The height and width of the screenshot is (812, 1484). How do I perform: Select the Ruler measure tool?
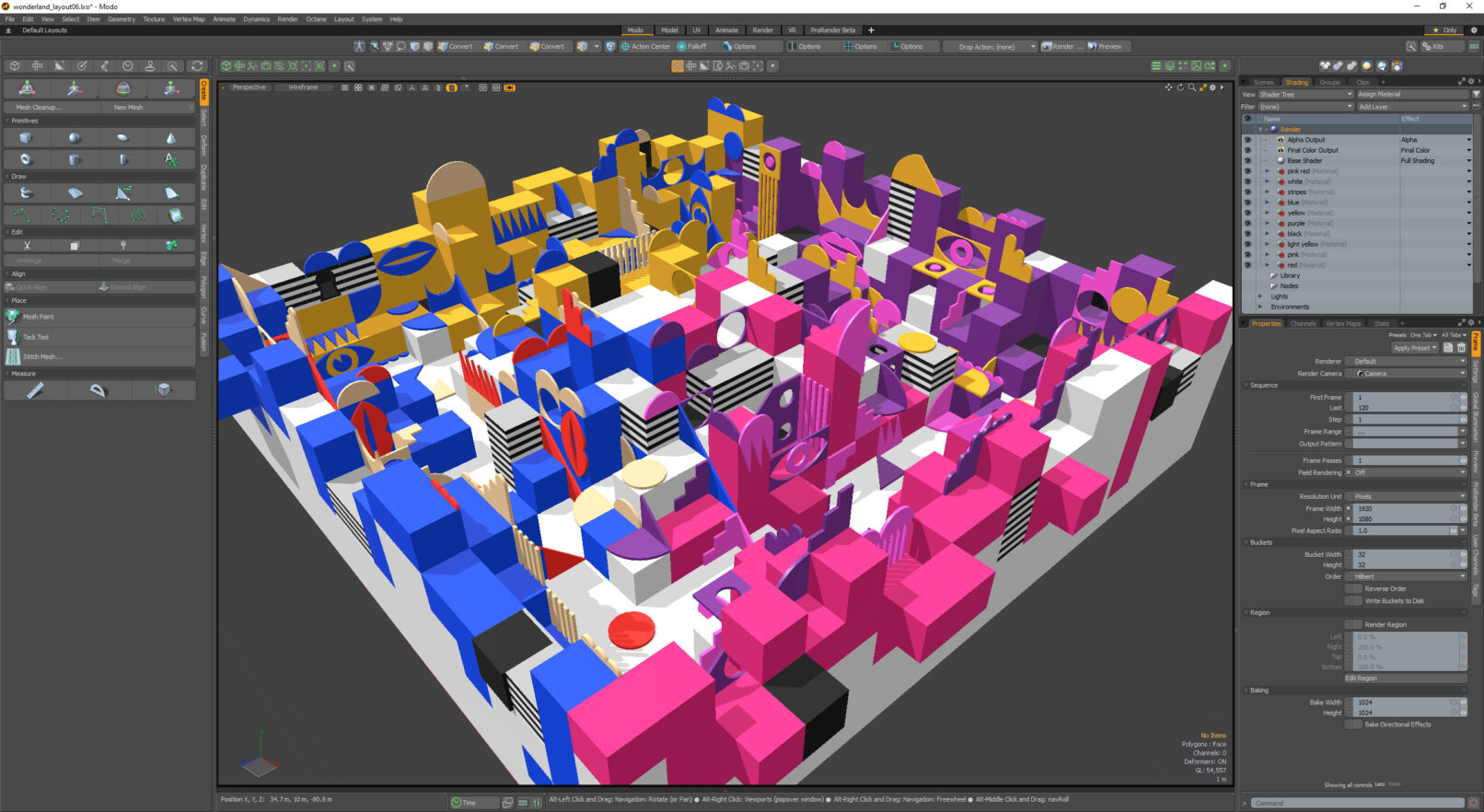pos(35,390)
